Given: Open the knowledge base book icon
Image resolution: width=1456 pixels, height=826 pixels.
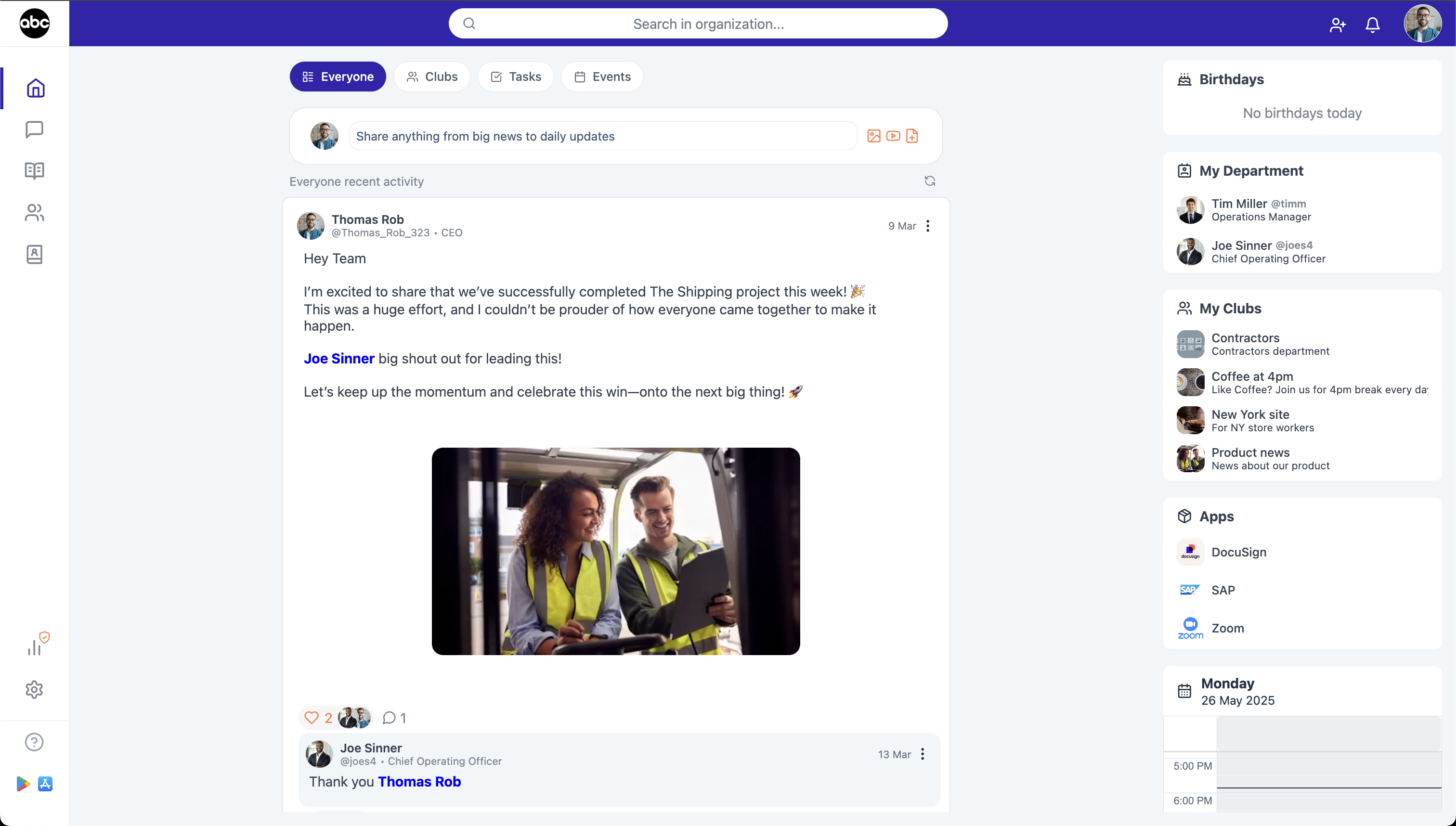Looking at the screenshot, I should (x=34, y=171).
